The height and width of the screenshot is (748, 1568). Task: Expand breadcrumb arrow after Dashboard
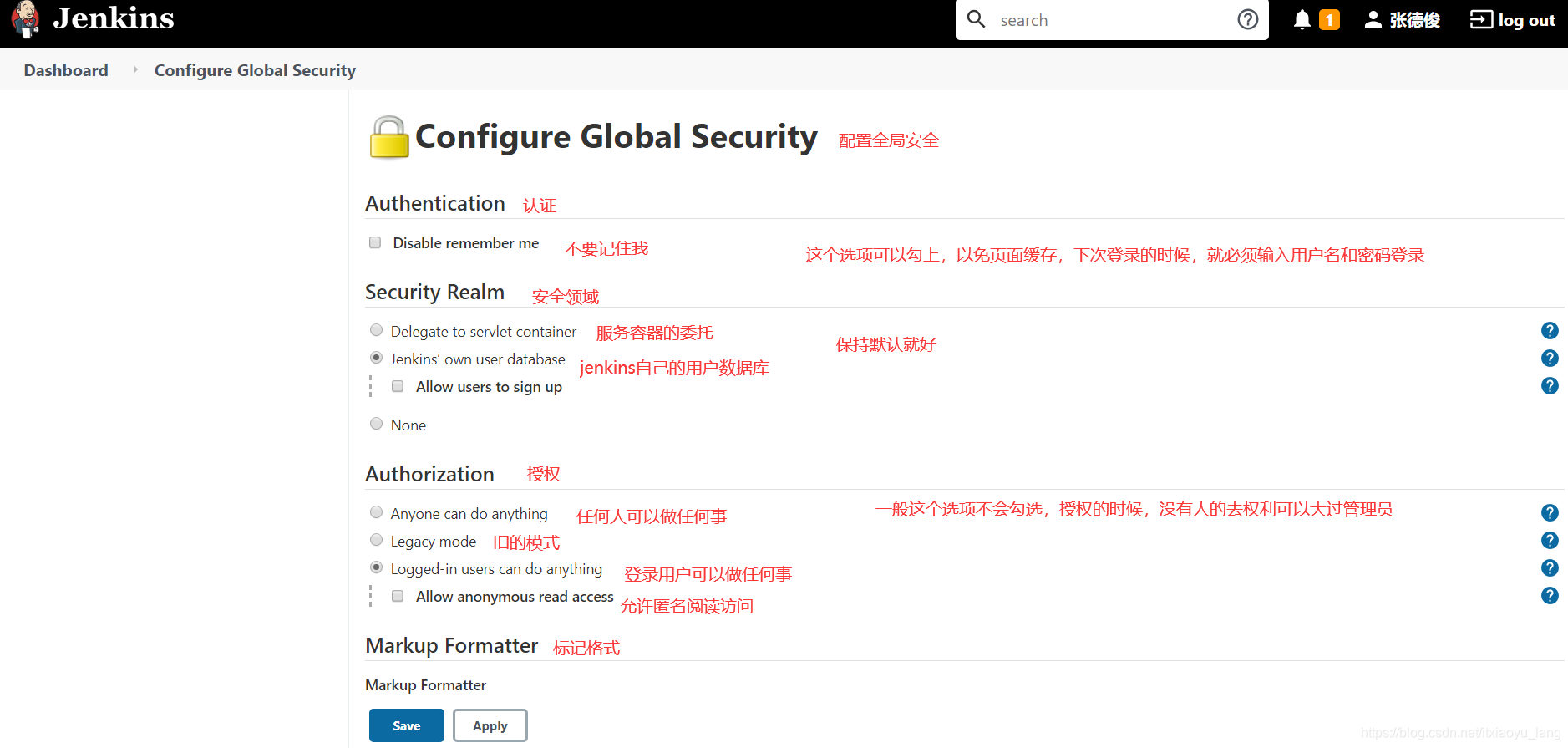(135, 69)
